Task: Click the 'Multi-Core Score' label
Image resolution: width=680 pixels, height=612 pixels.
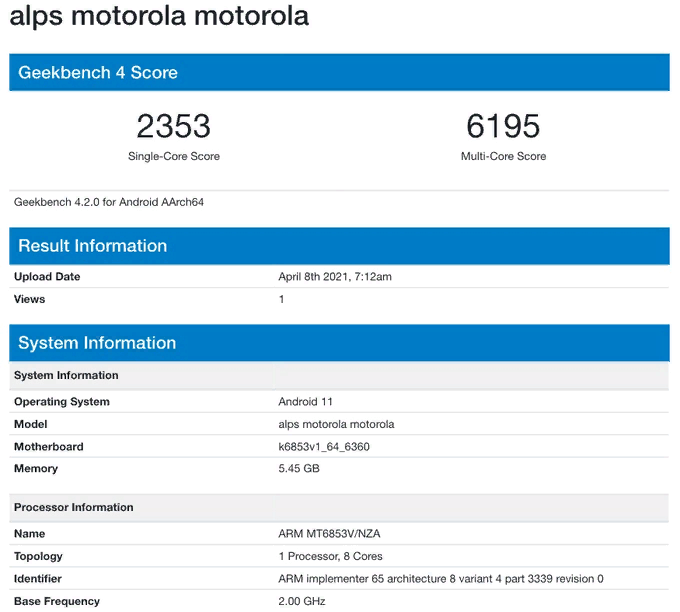Action: (503, 156)
